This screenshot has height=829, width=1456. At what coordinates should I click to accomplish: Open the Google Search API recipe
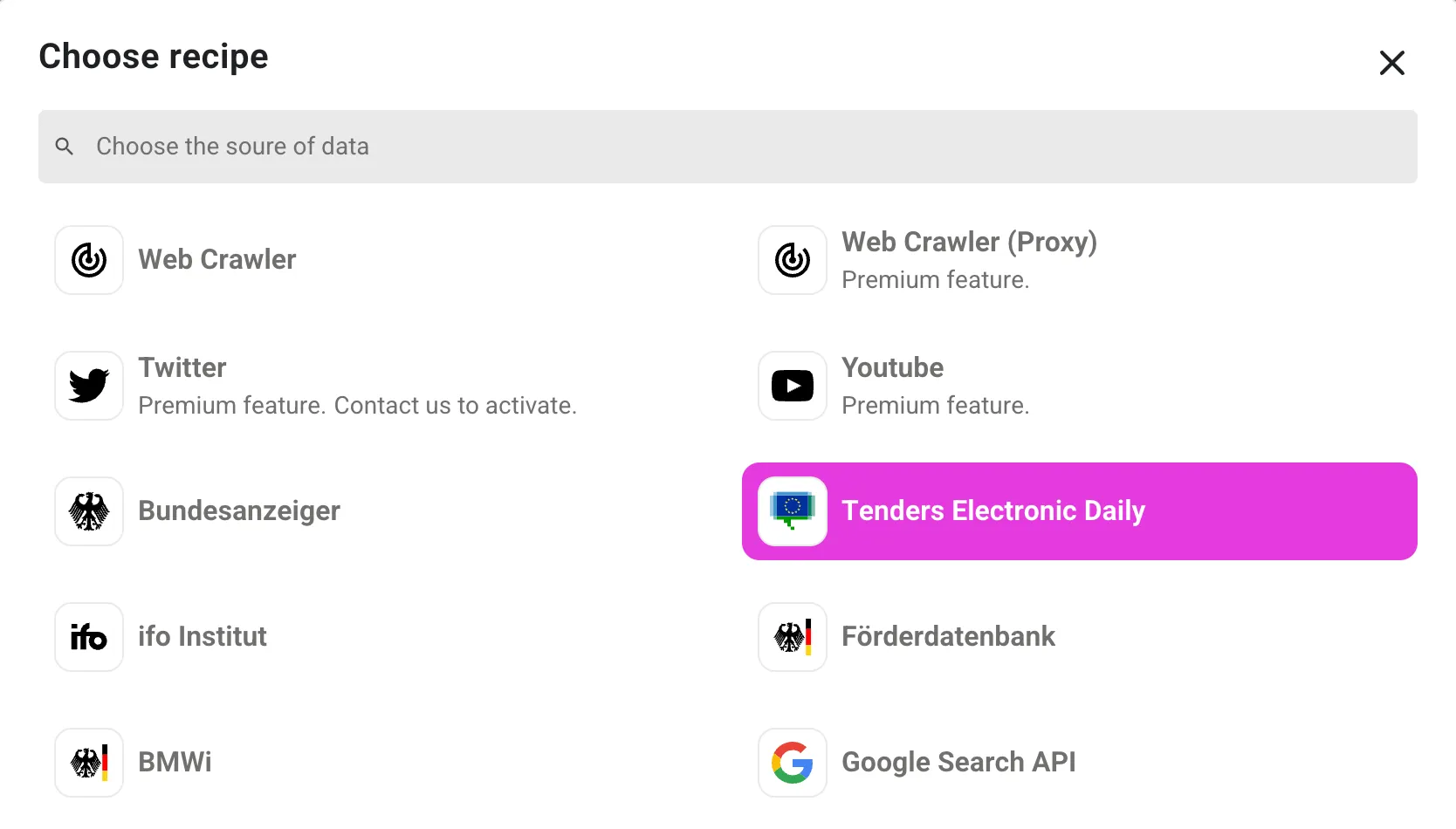pyautogui.click(x=958, y=763)
